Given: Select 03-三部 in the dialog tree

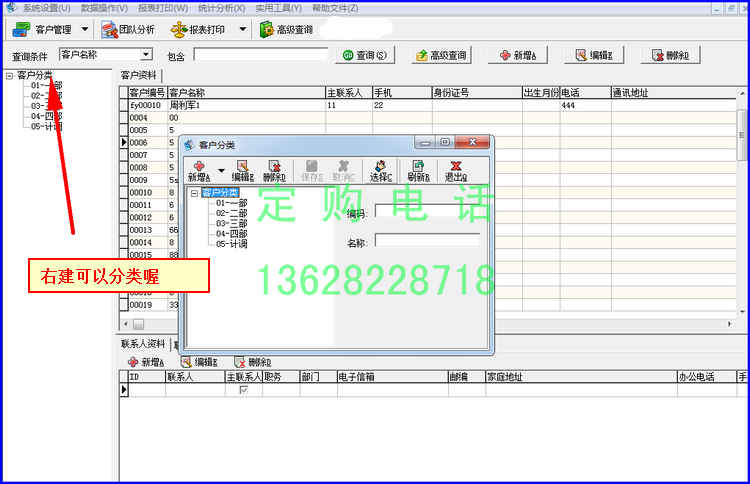Looking at the screenshot, I should point(232,223).
